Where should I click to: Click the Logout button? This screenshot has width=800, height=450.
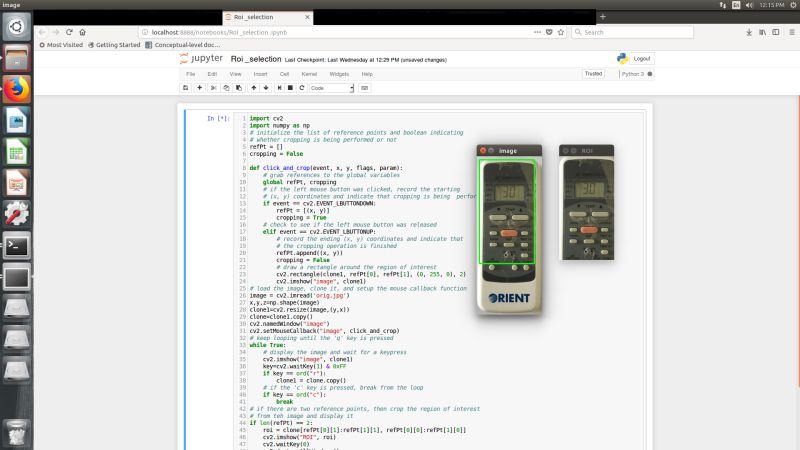[641, 59]
